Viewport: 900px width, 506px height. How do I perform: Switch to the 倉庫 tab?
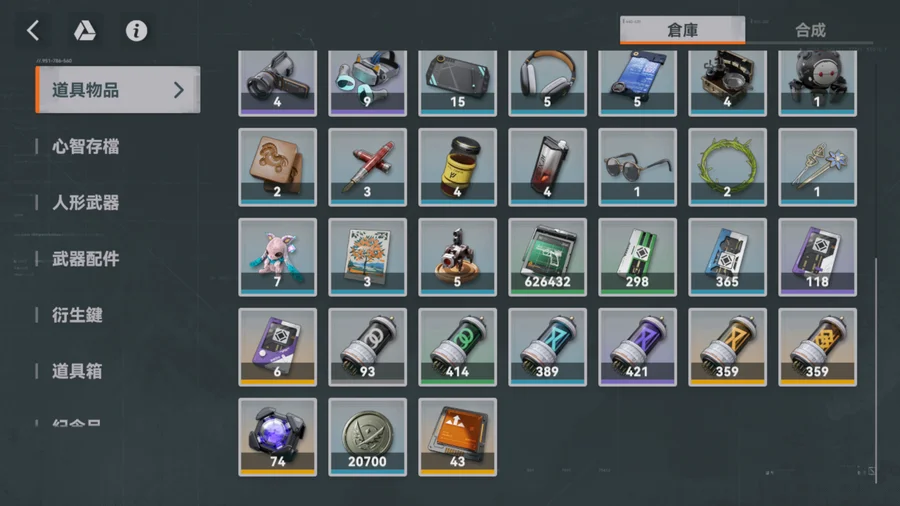682,30
